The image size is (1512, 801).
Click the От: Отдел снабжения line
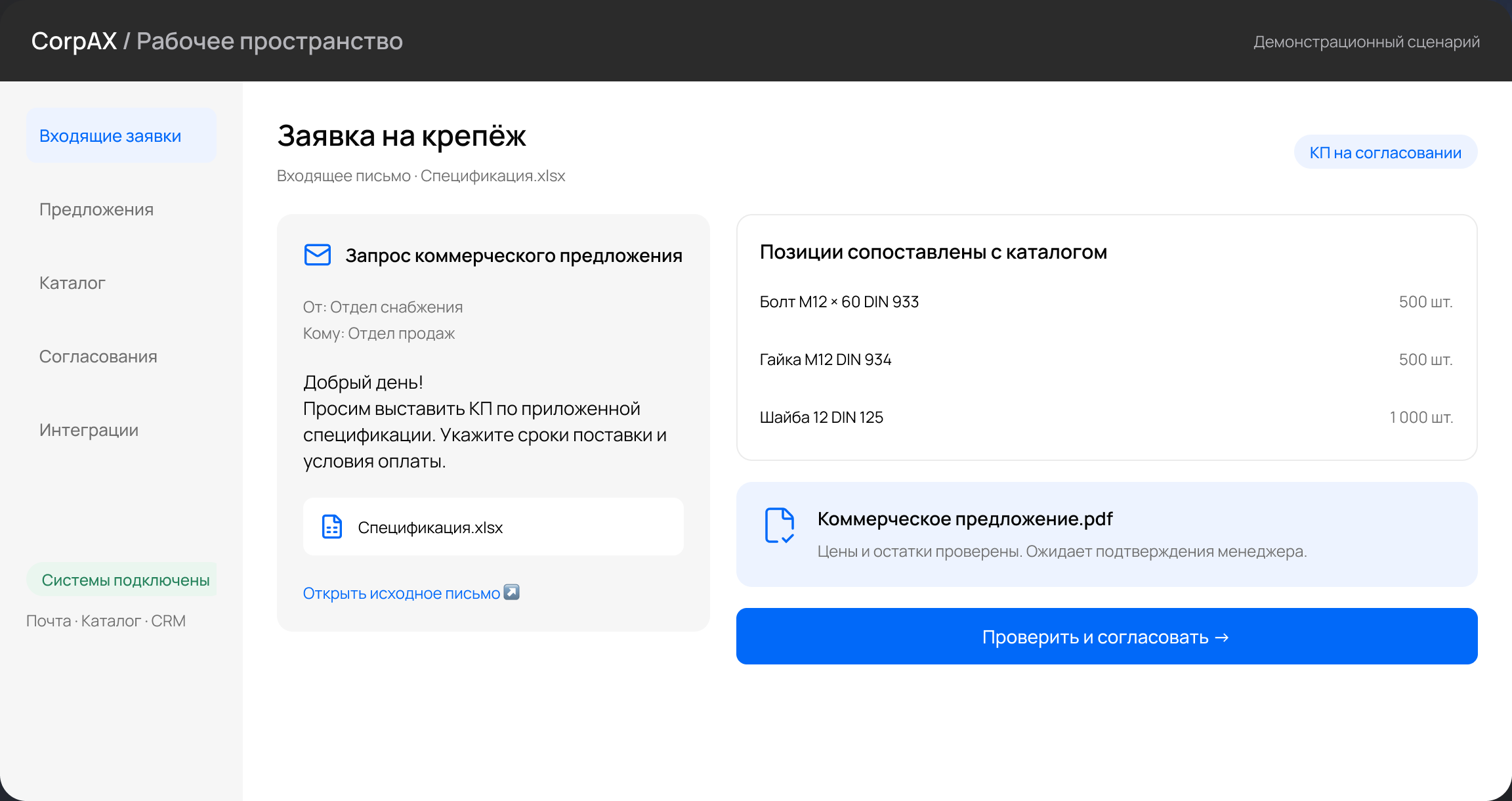coord(383,307)
